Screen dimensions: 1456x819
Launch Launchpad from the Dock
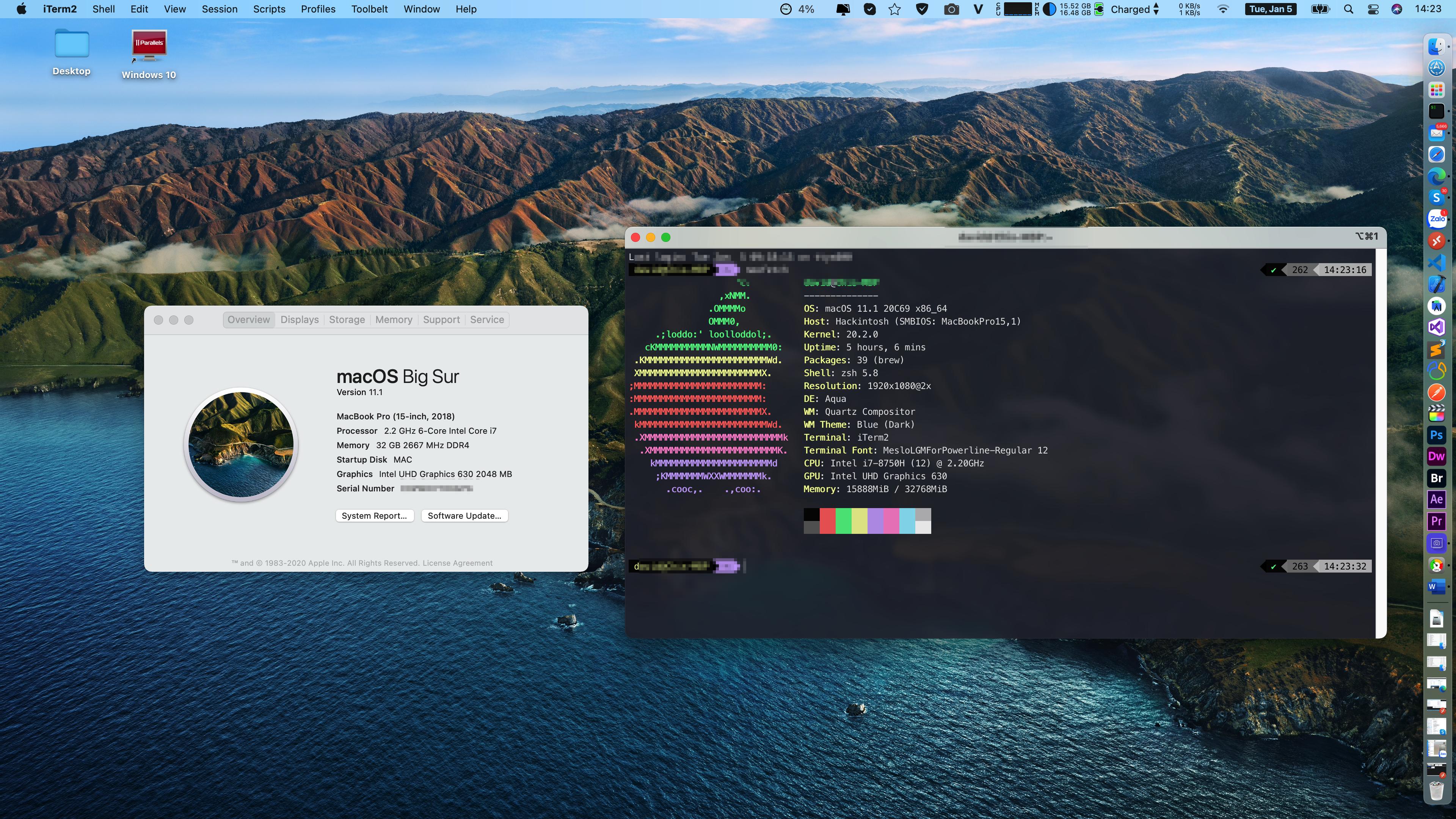pos(1436,89)
